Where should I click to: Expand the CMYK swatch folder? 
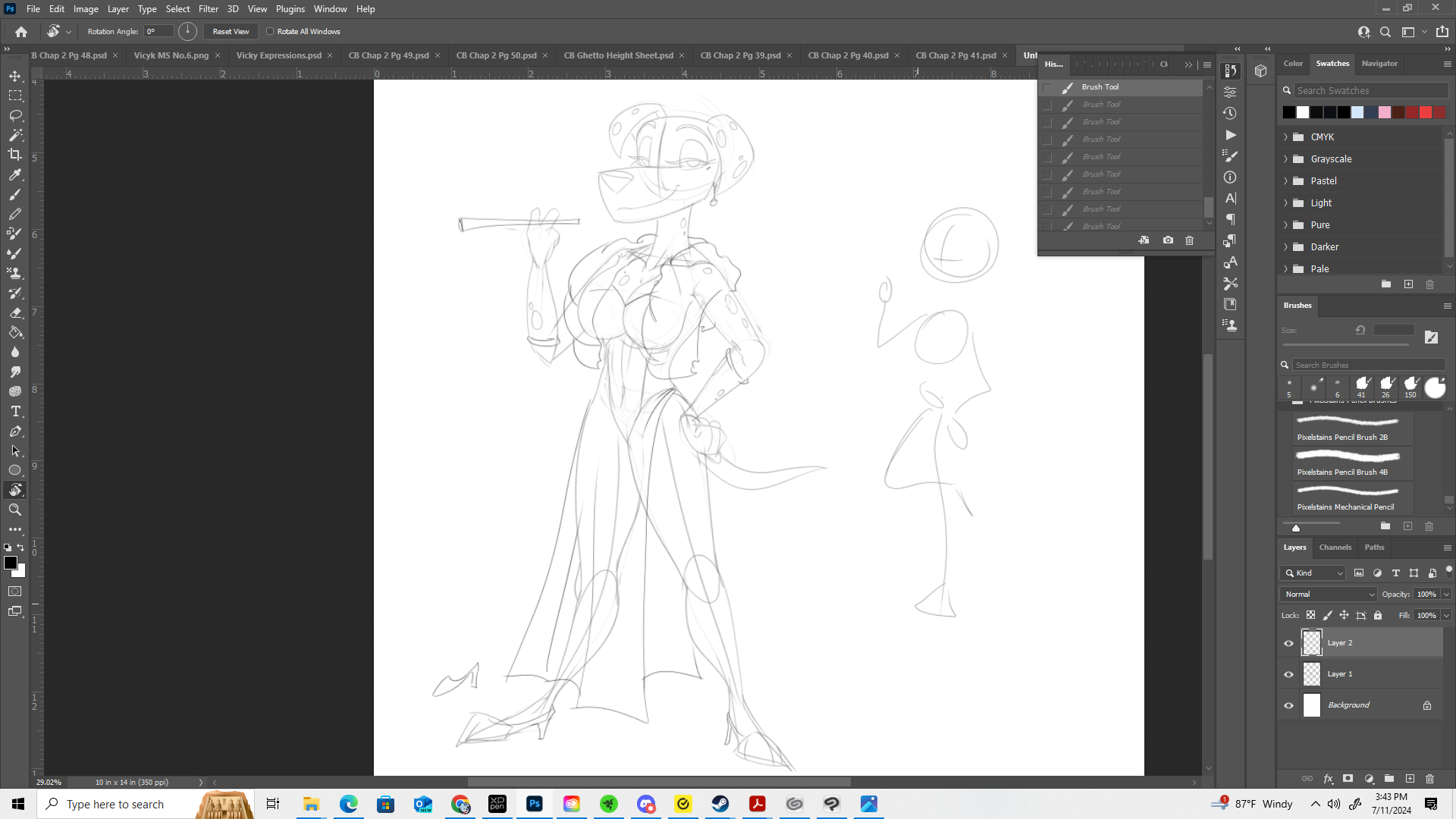pos(1286,137)
